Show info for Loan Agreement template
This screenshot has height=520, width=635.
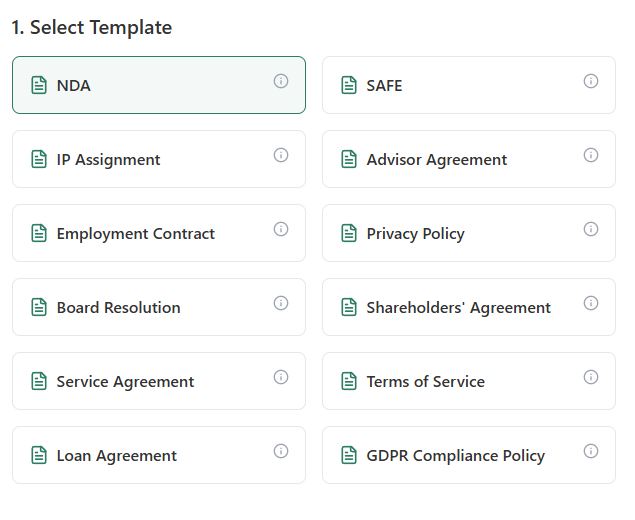click(281, 451)
